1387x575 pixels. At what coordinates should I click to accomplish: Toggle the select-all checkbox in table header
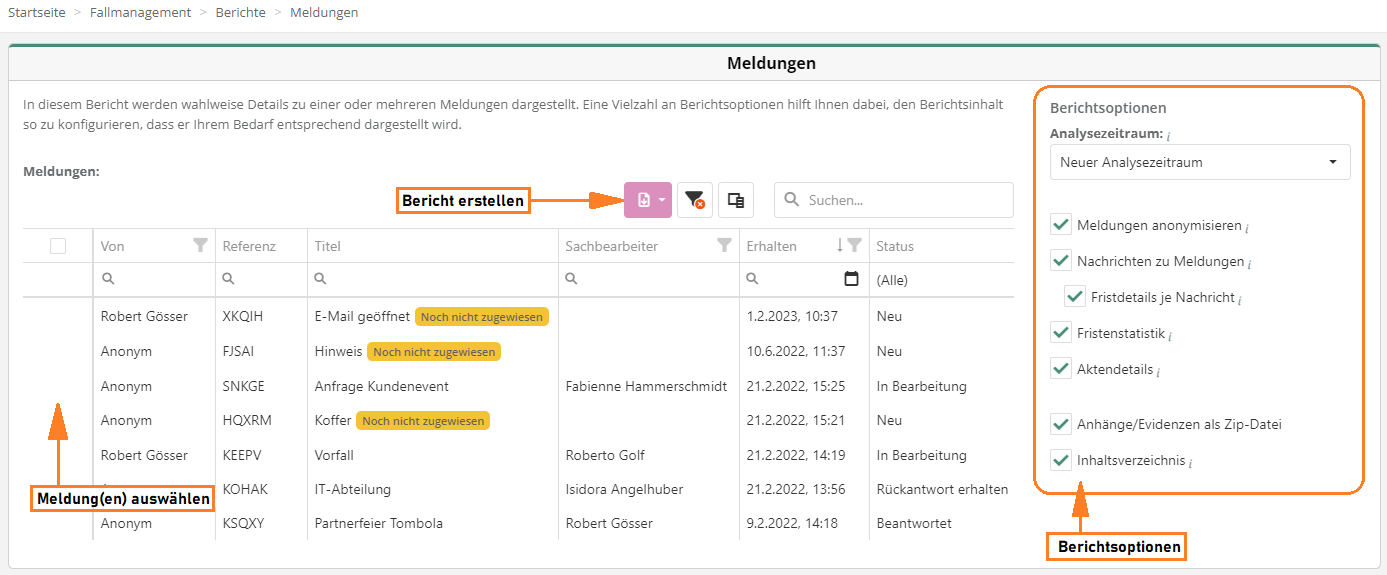(58, 246)
